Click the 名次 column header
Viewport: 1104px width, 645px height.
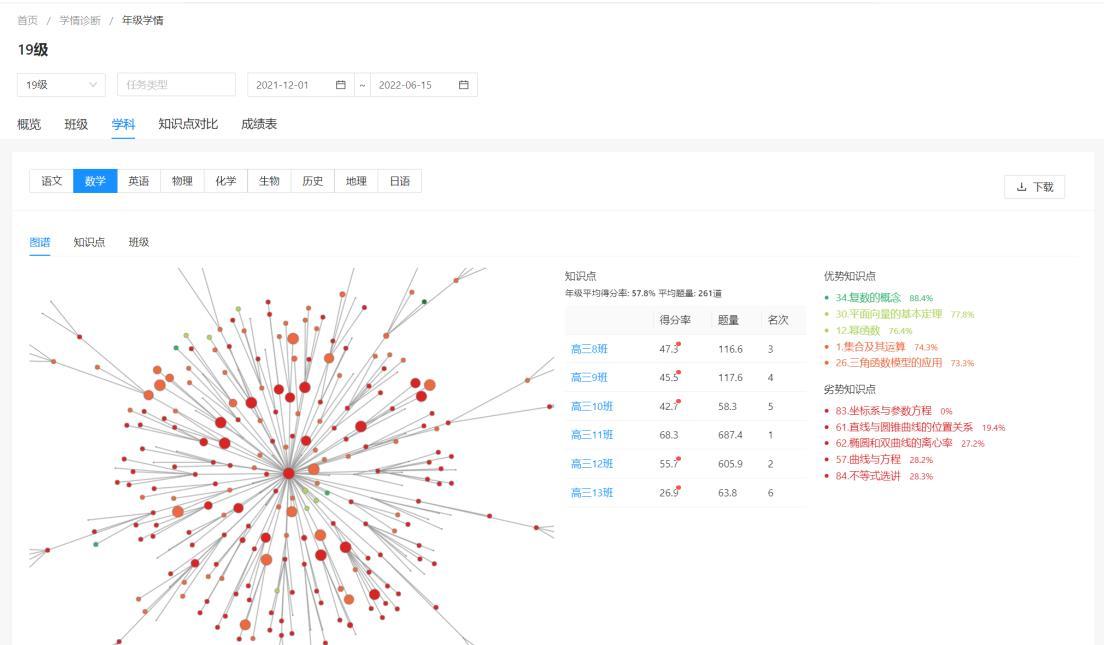pos(778,320)
